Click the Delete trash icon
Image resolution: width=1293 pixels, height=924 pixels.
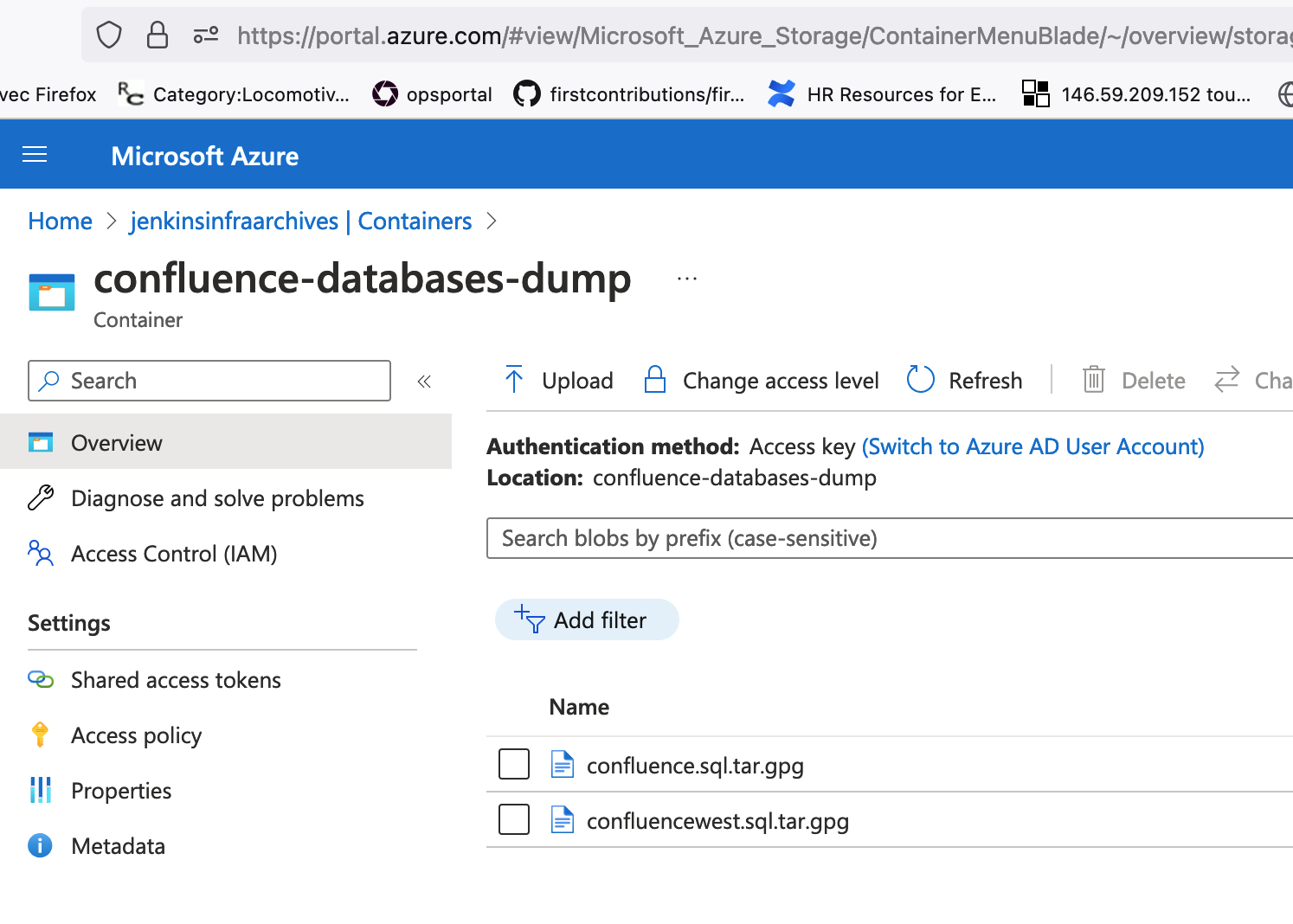click(x=1093, y=379)
